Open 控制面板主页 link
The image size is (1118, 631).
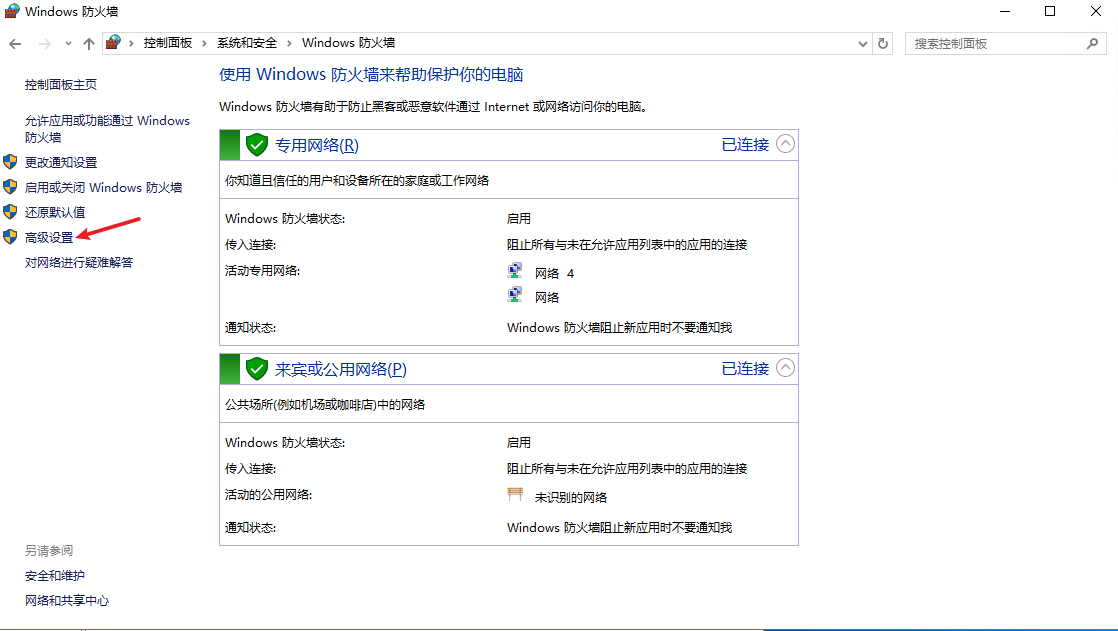point(61,84)
